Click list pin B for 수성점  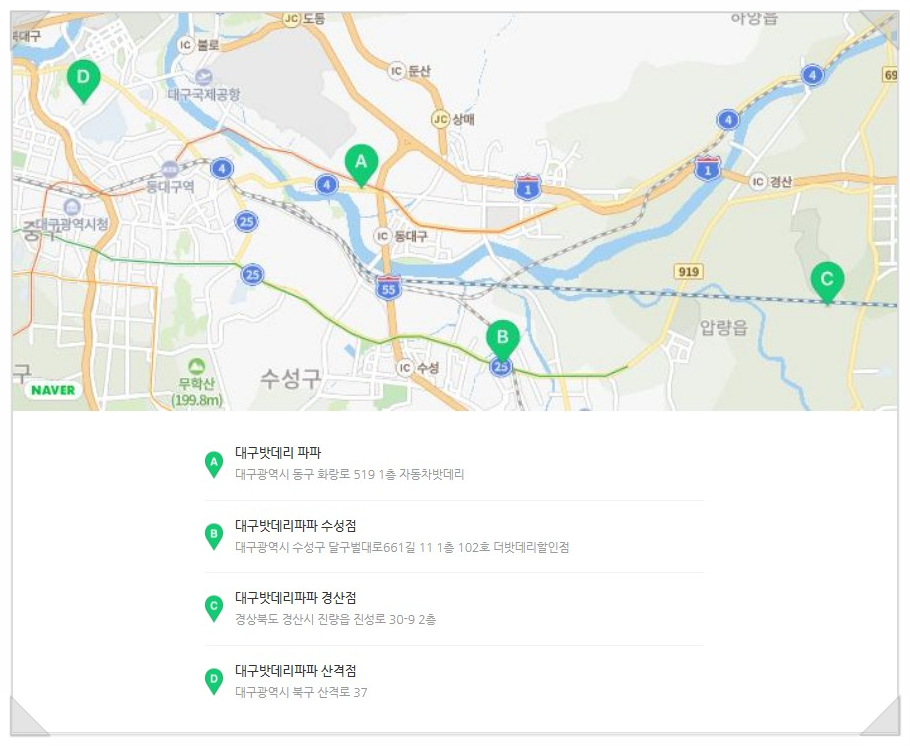tap(214, 536)
